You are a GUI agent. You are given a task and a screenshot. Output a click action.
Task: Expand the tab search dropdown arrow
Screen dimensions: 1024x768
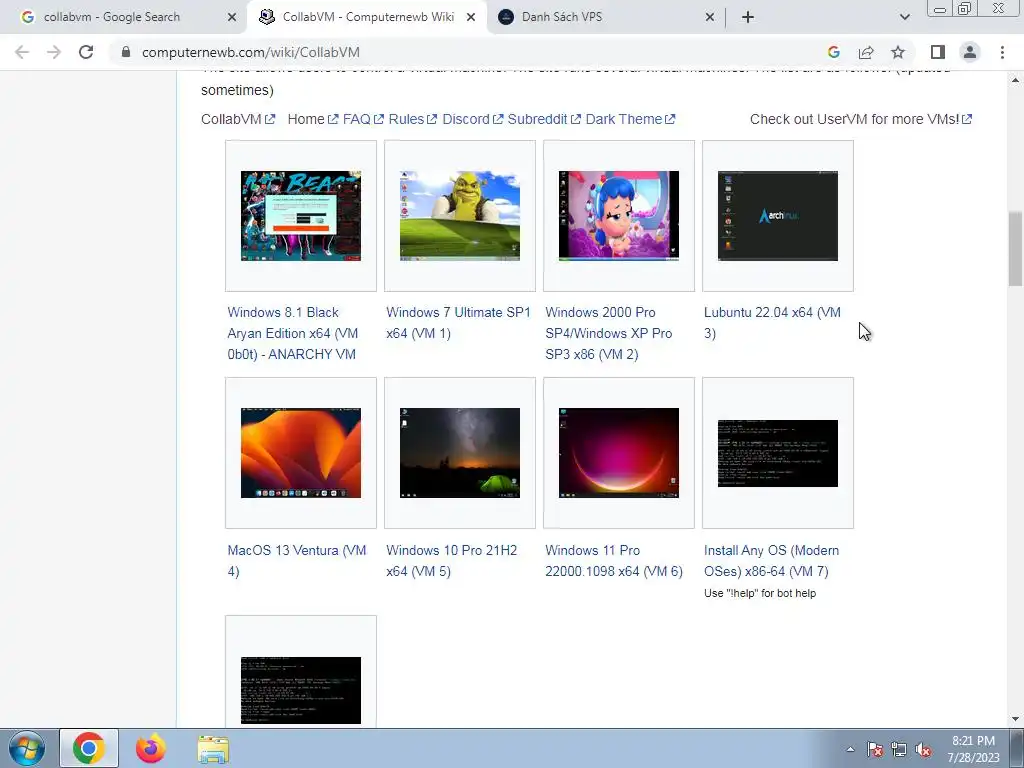904,17
